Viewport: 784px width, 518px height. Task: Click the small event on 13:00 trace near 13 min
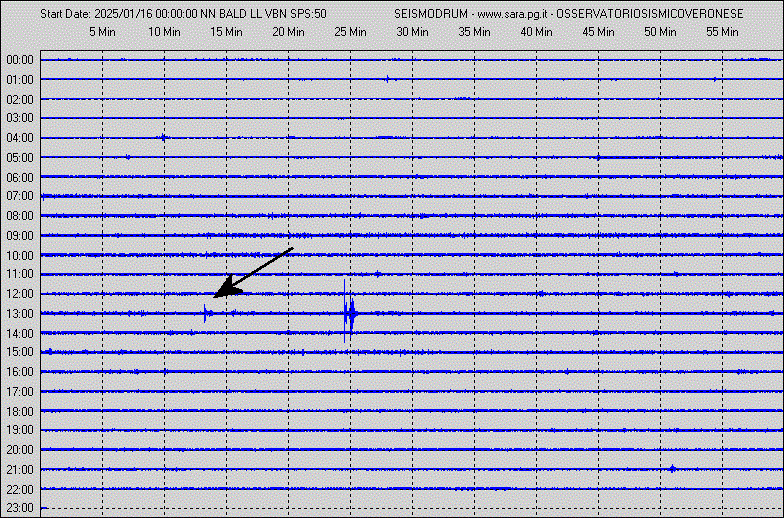pos(208,314)
